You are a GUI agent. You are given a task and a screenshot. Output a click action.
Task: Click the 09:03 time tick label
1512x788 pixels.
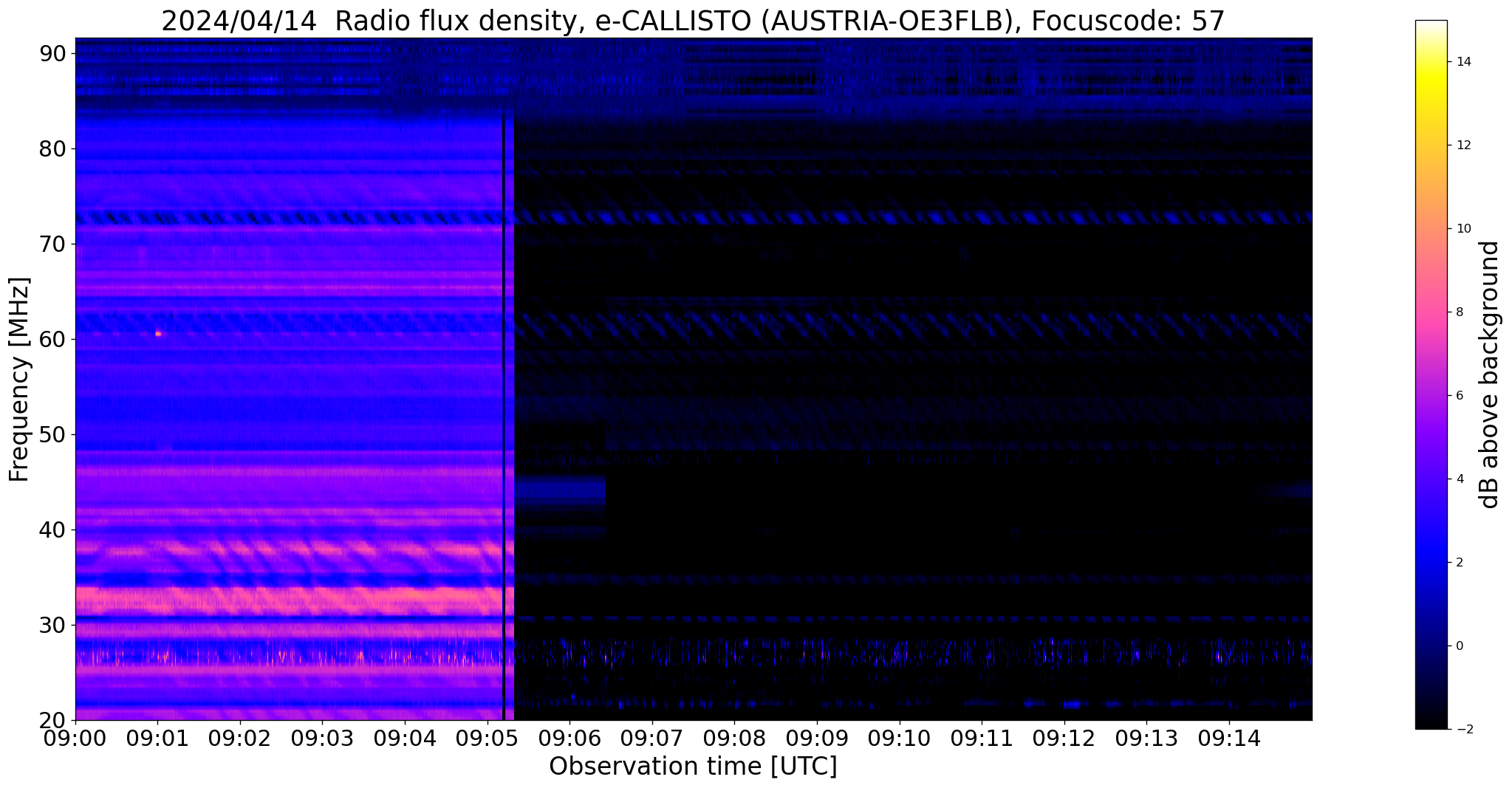coord(322,738)
